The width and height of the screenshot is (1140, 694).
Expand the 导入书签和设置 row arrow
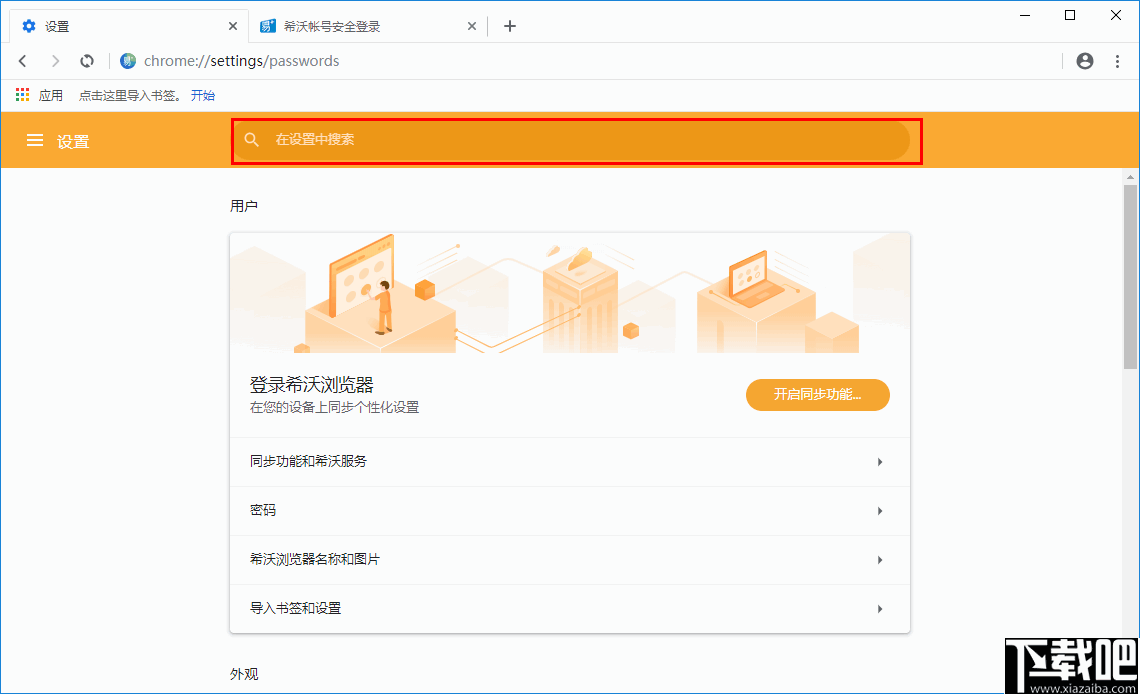coord(880,609)
